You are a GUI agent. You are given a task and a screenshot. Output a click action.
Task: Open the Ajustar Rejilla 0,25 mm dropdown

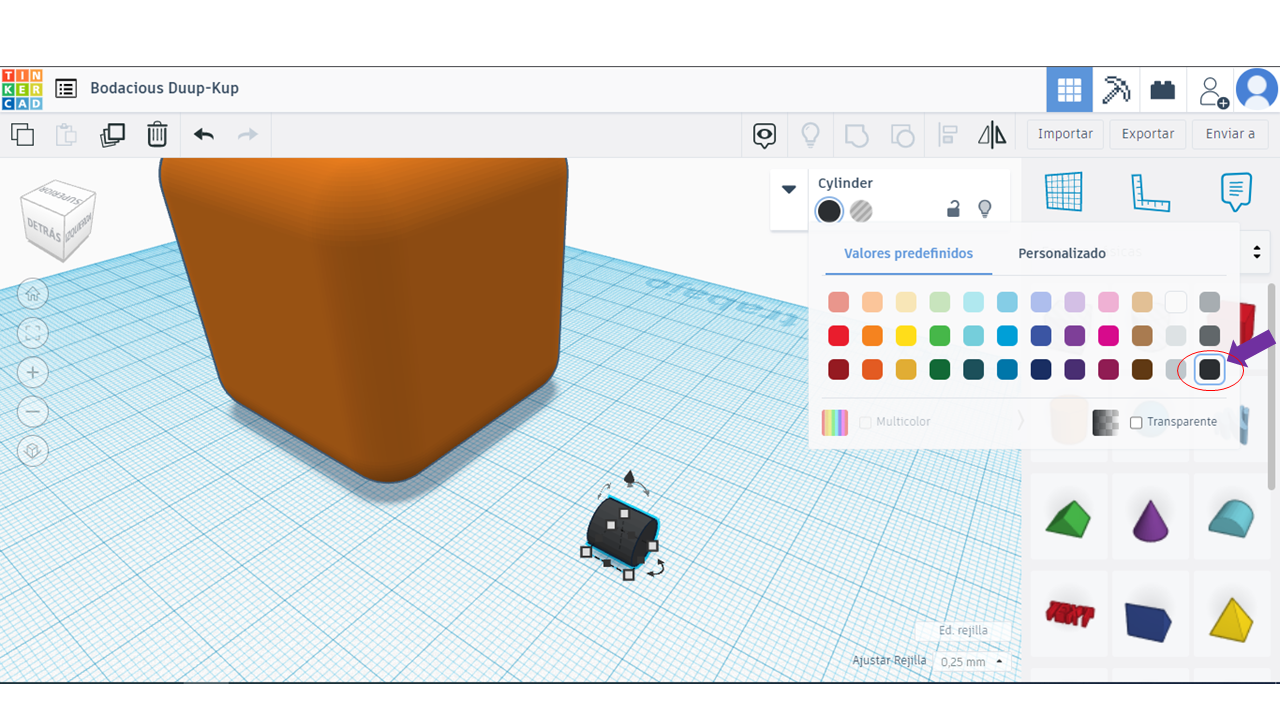coord(971,662)
